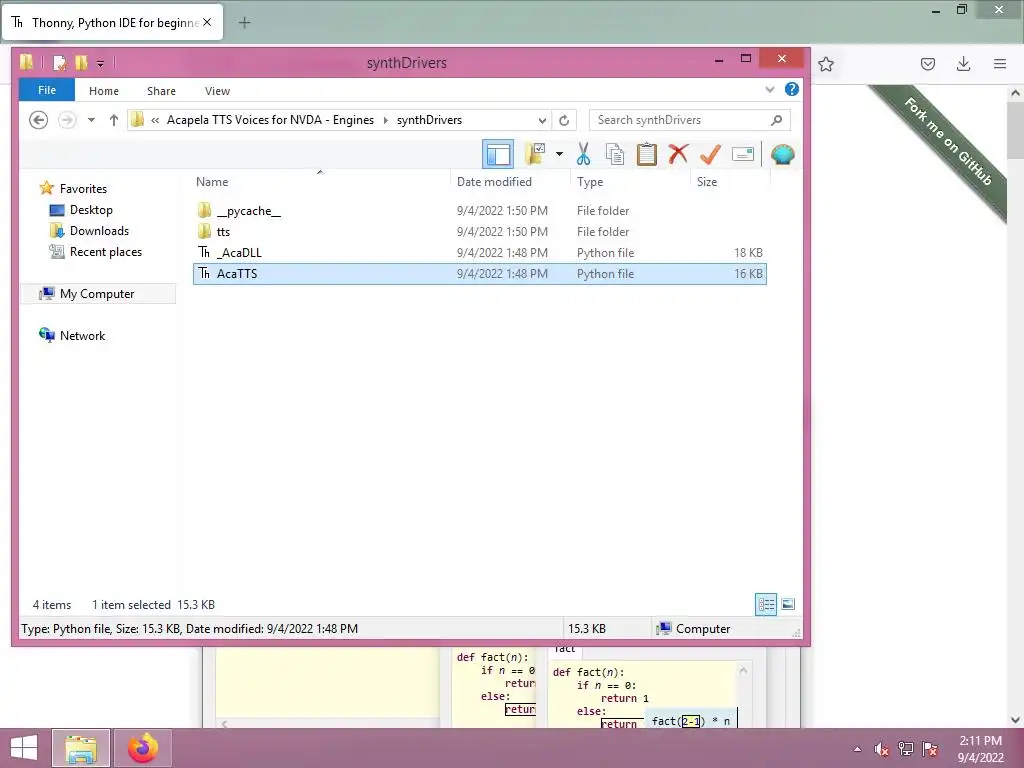Delete AcaTTS with the red X icon
1024x768 pixels.
pos(679,154)
